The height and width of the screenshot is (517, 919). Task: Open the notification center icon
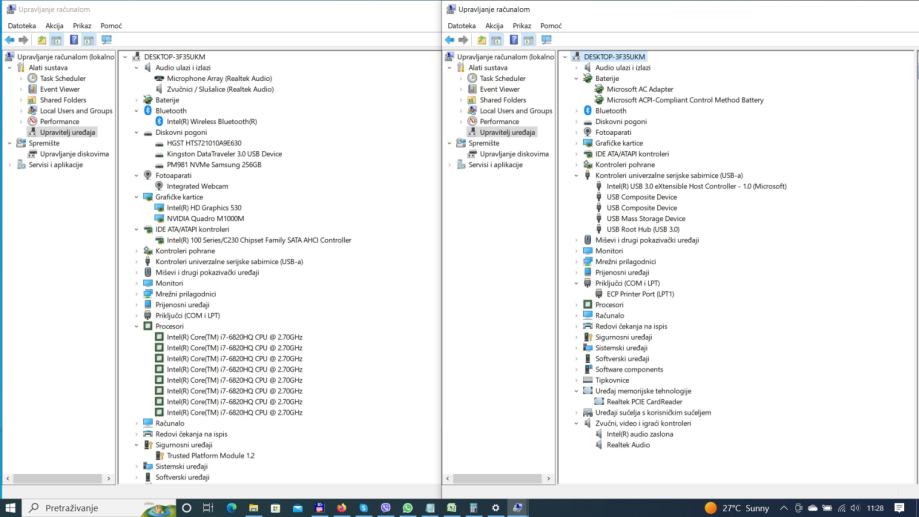(x=900, y=508)
